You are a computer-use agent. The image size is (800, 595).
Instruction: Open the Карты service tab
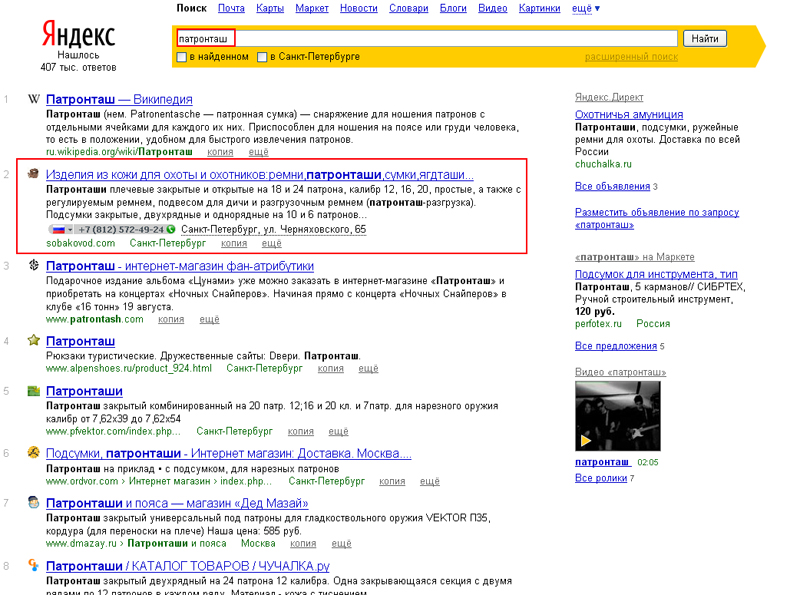[x=270, y=8]
